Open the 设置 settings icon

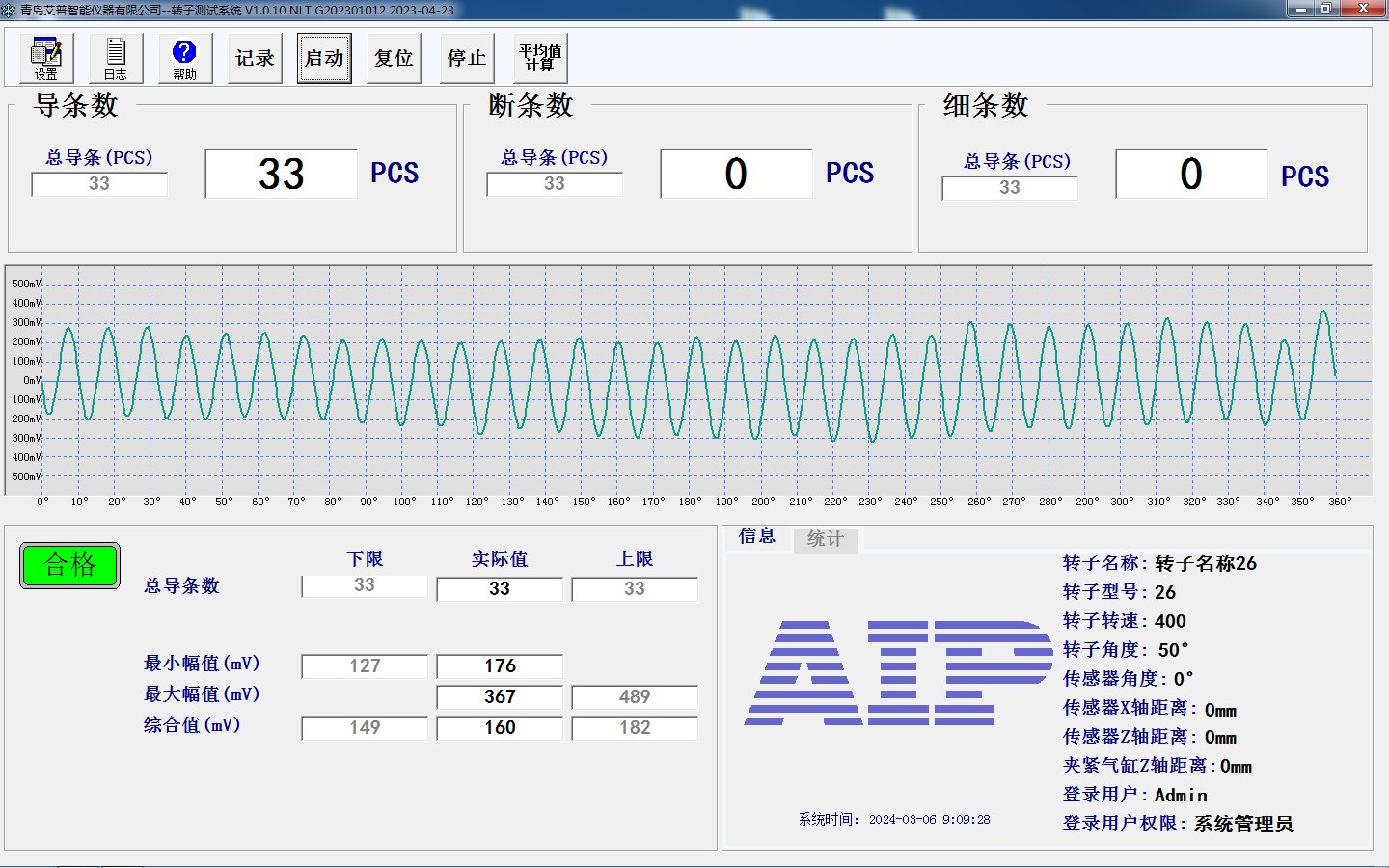pos(46,58)
